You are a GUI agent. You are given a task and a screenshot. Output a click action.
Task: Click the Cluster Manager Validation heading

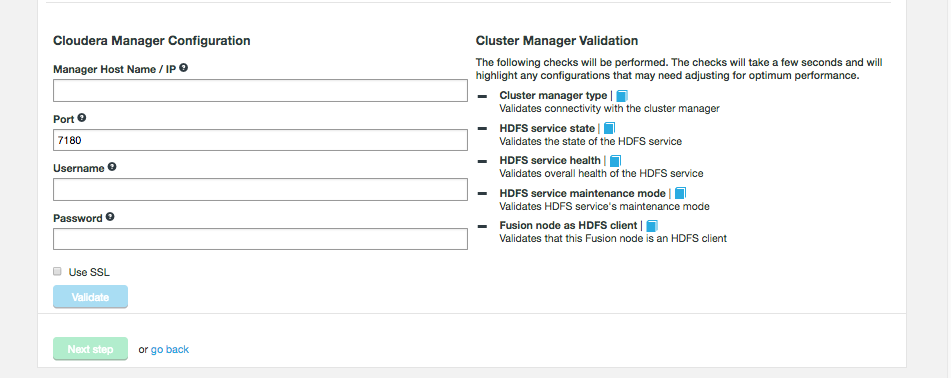[x=557, y=41]
